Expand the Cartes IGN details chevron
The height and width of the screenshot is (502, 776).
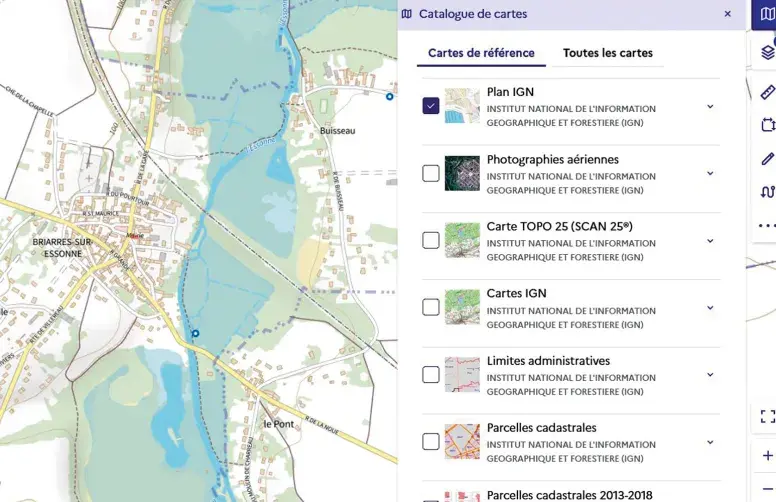point(710,307)
